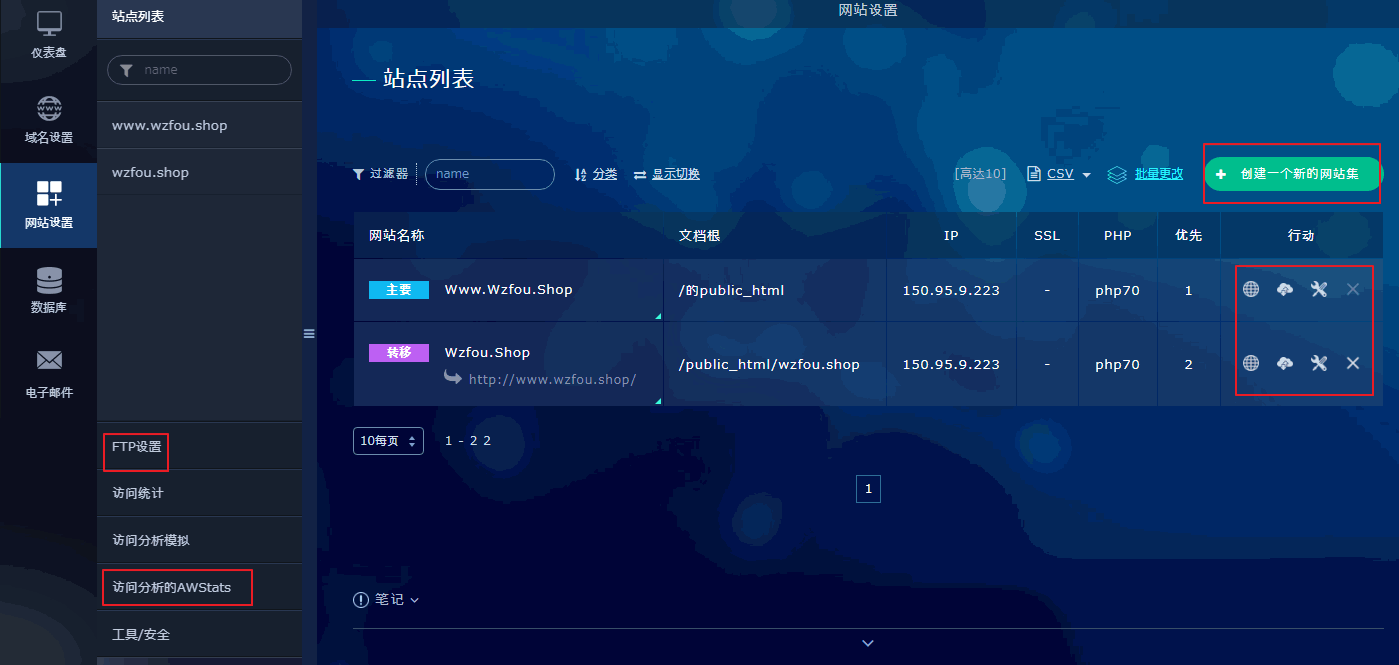Click the 网站名称 column header
This screenshot has height=665, width=1399.
click(397, 236)
